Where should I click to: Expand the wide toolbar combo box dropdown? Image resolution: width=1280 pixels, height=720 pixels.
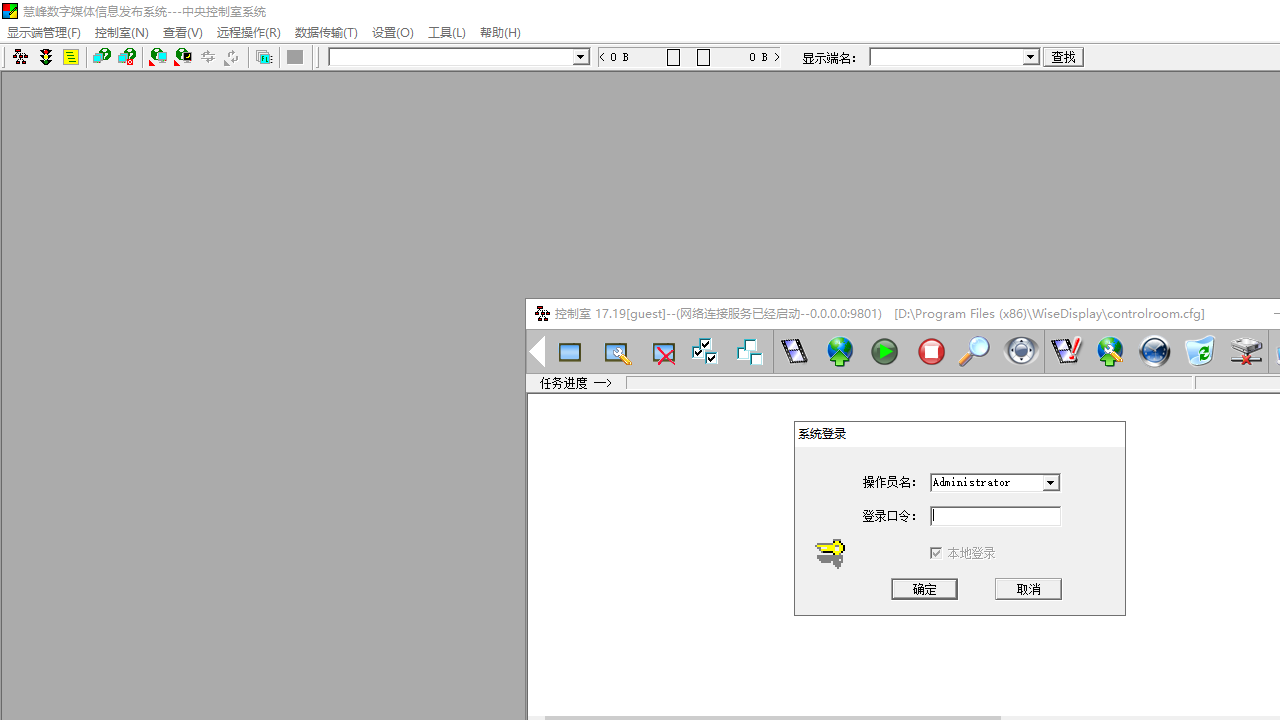(x=580, y=57)
